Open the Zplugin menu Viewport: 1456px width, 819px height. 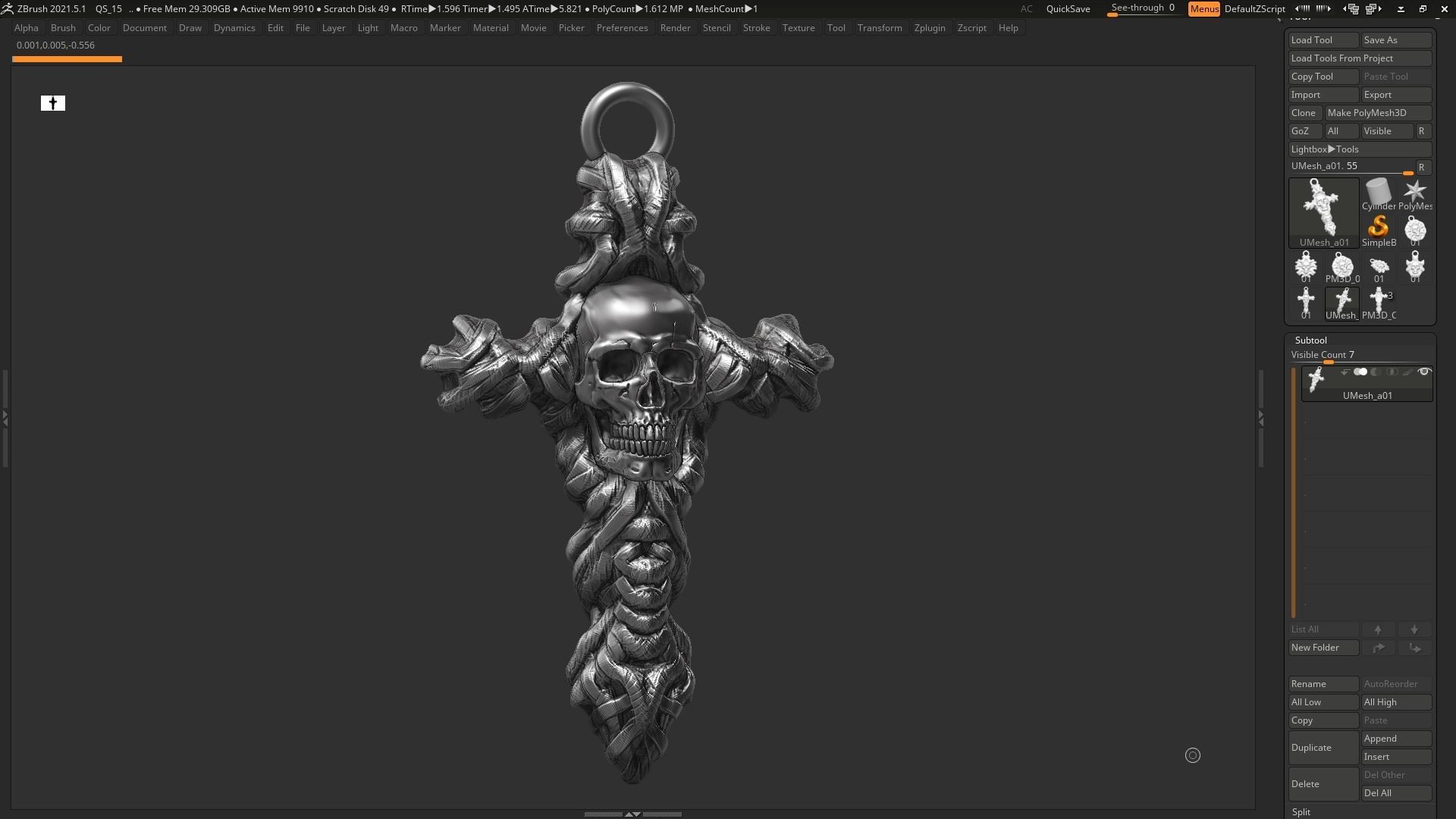[x=930, y=28]
